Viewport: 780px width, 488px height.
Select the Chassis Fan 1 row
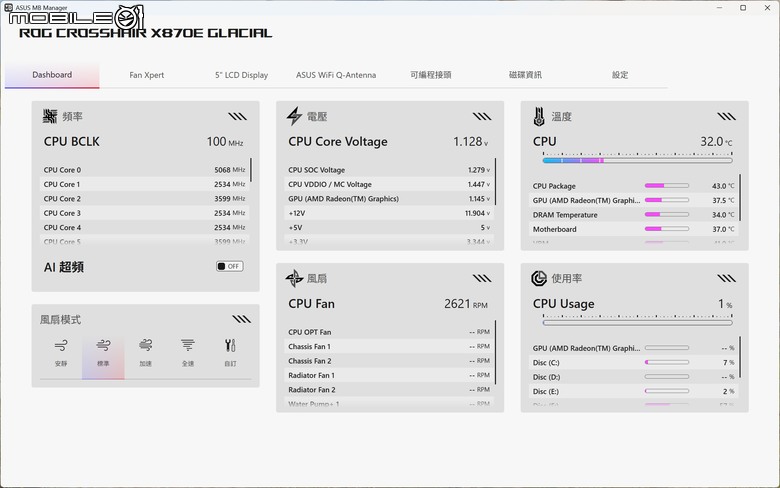[x=389, y=346]
